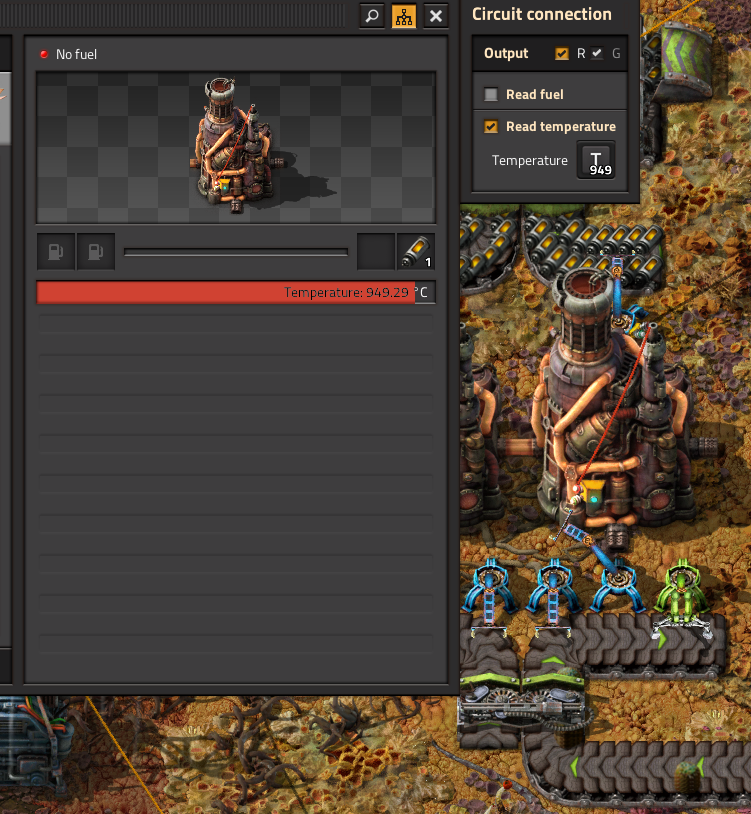Image resolution: width=751 pixels, height=814 pixels.
Task: Click the first empty fuel slot
Action: pyautogui.click(x=56, y=252)
